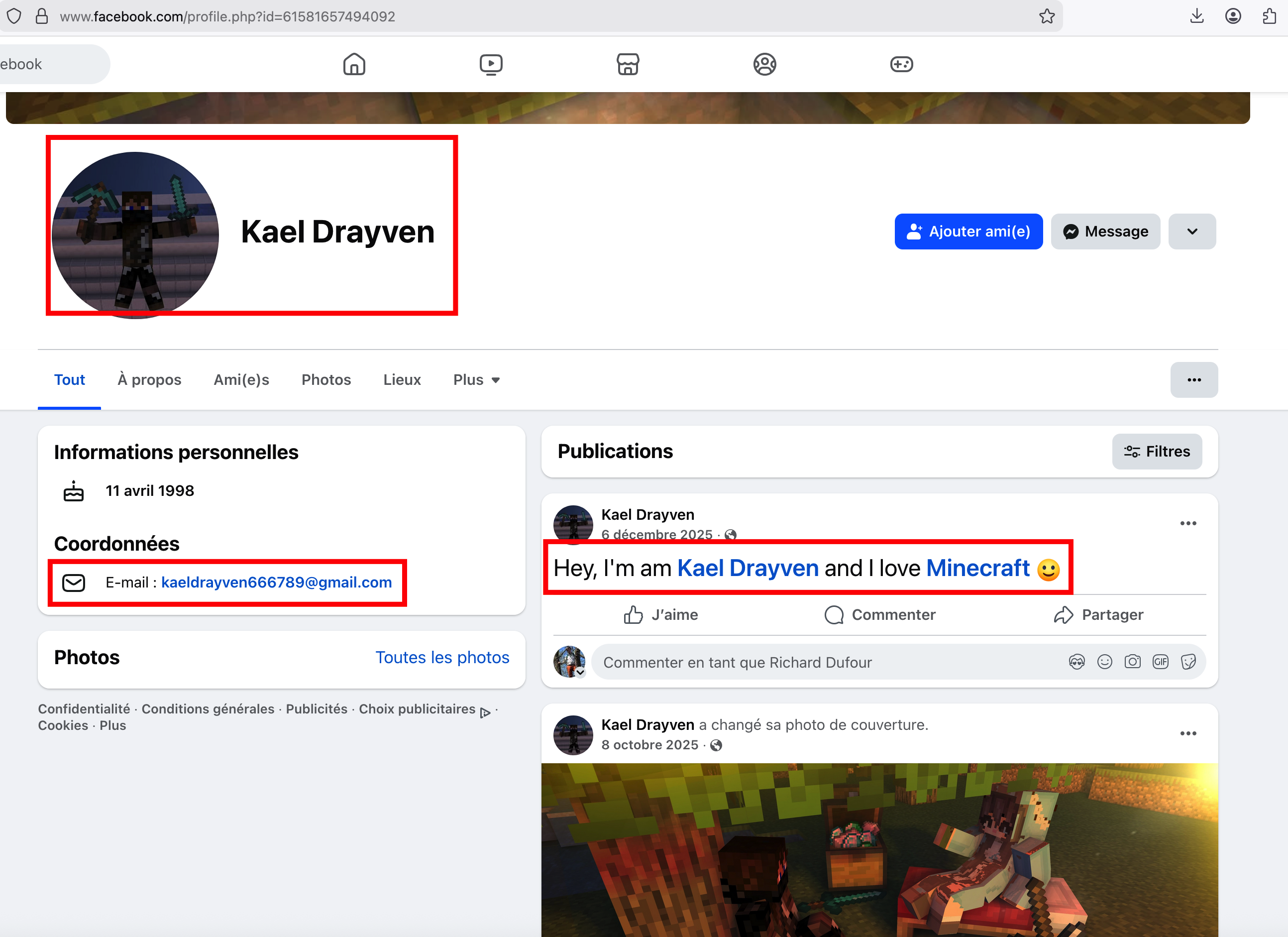The image size is (1288, 937).
Task: Open browser shield privacy protections
Action: coord(14,16)
